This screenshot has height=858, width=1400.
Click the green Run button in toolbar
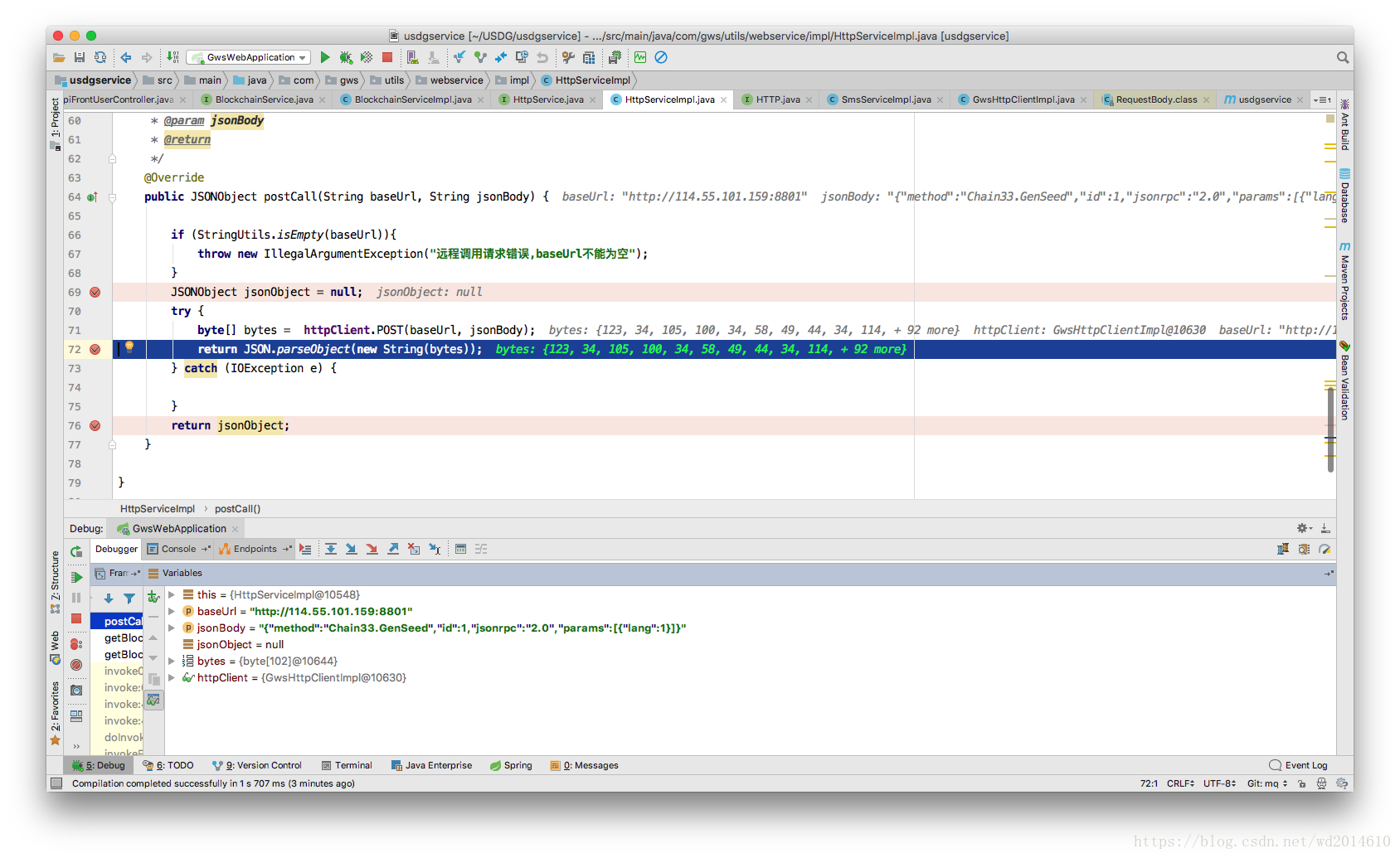325,57
